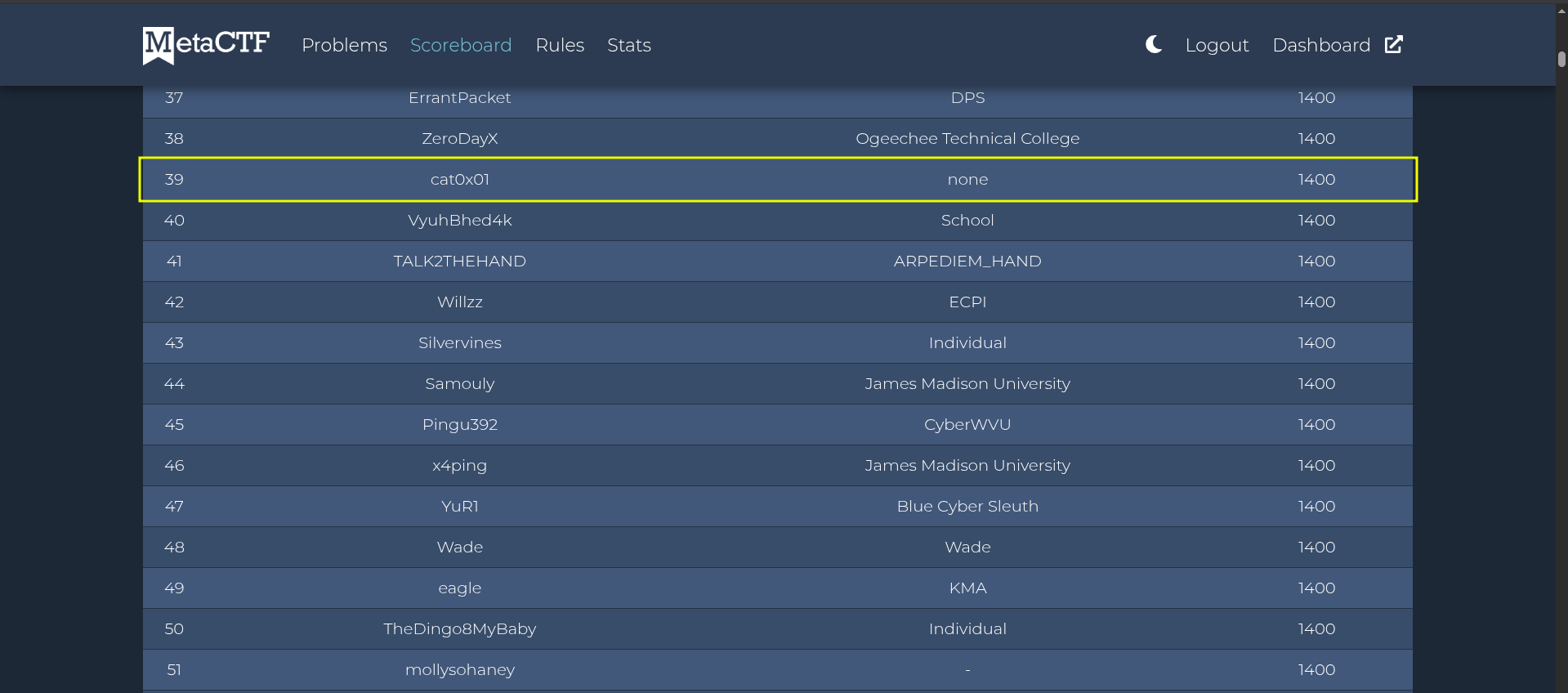
Task: Select team name ZeroDayX
Action: click(460, 139)
